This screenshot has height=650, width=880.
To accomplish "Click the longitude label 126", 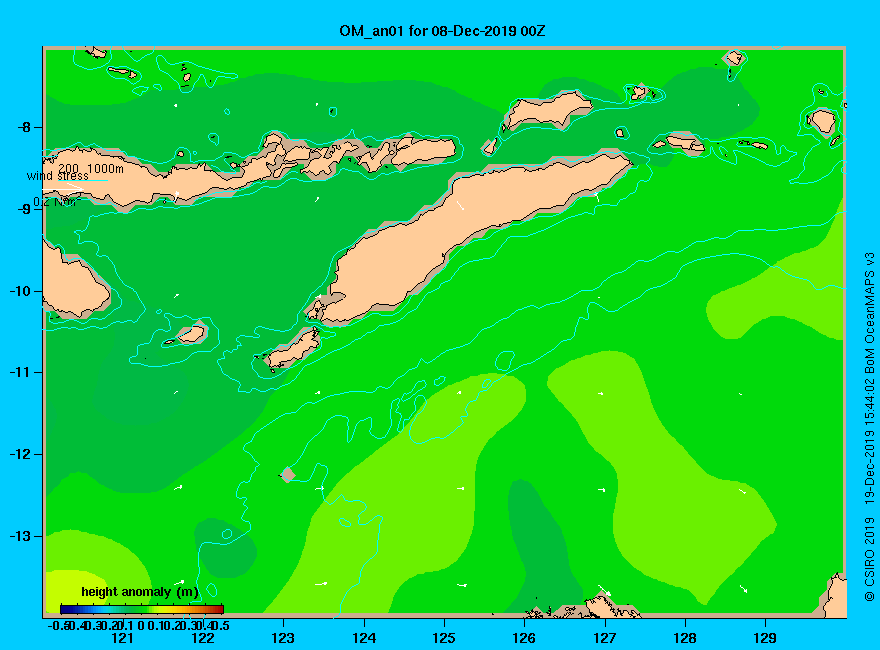I will [524, 638].
